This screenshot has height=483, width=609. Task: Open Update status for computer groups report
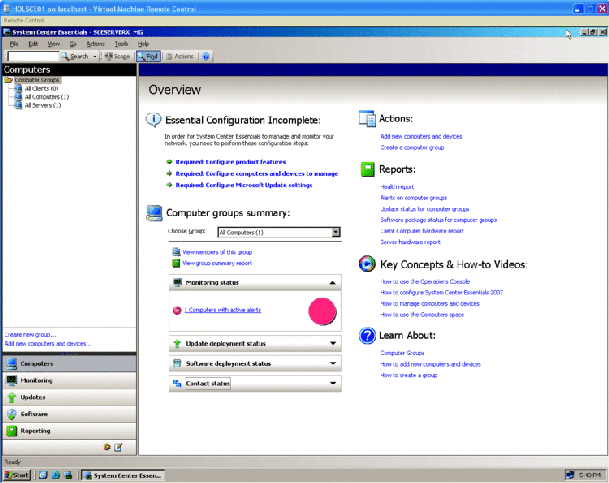click(425, 209)
